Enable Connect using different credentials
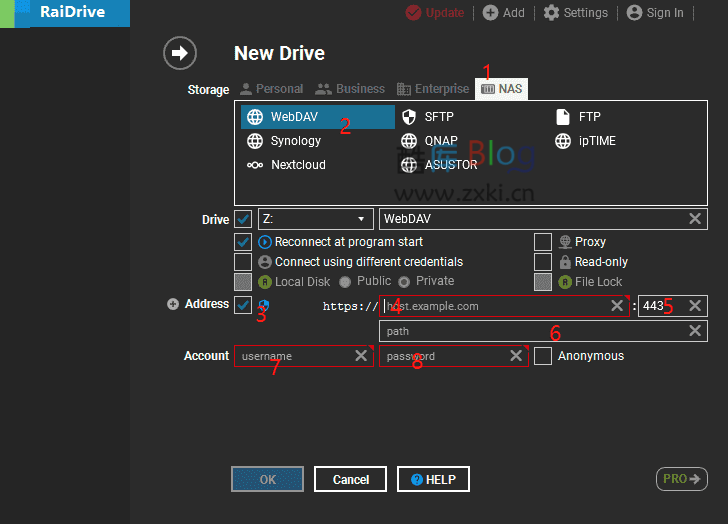This screenshot has height=524, width=728. tap(243, 262)
